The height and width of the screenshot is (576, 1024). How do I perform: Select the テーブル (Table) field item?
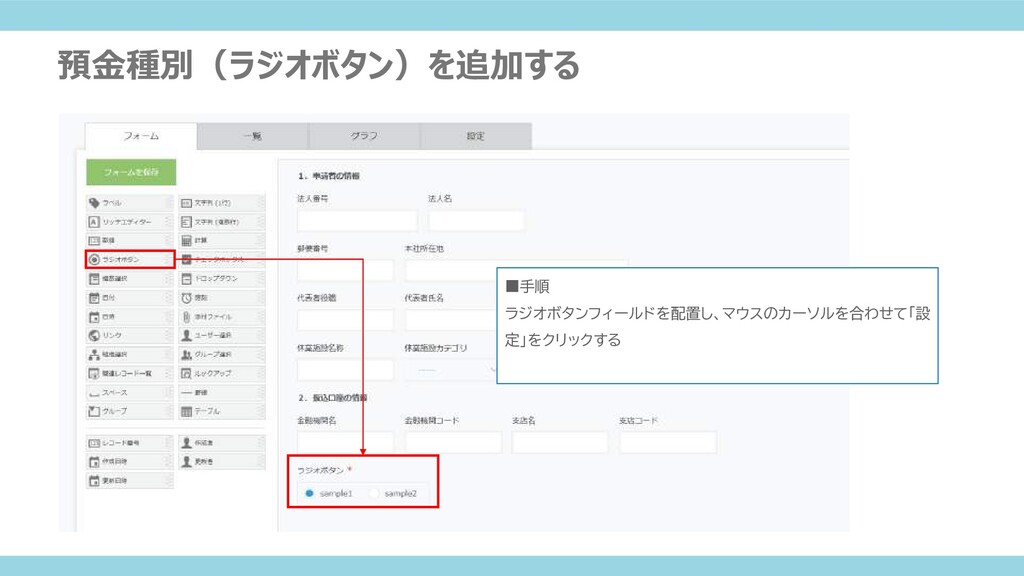click(x=222, y=411)
